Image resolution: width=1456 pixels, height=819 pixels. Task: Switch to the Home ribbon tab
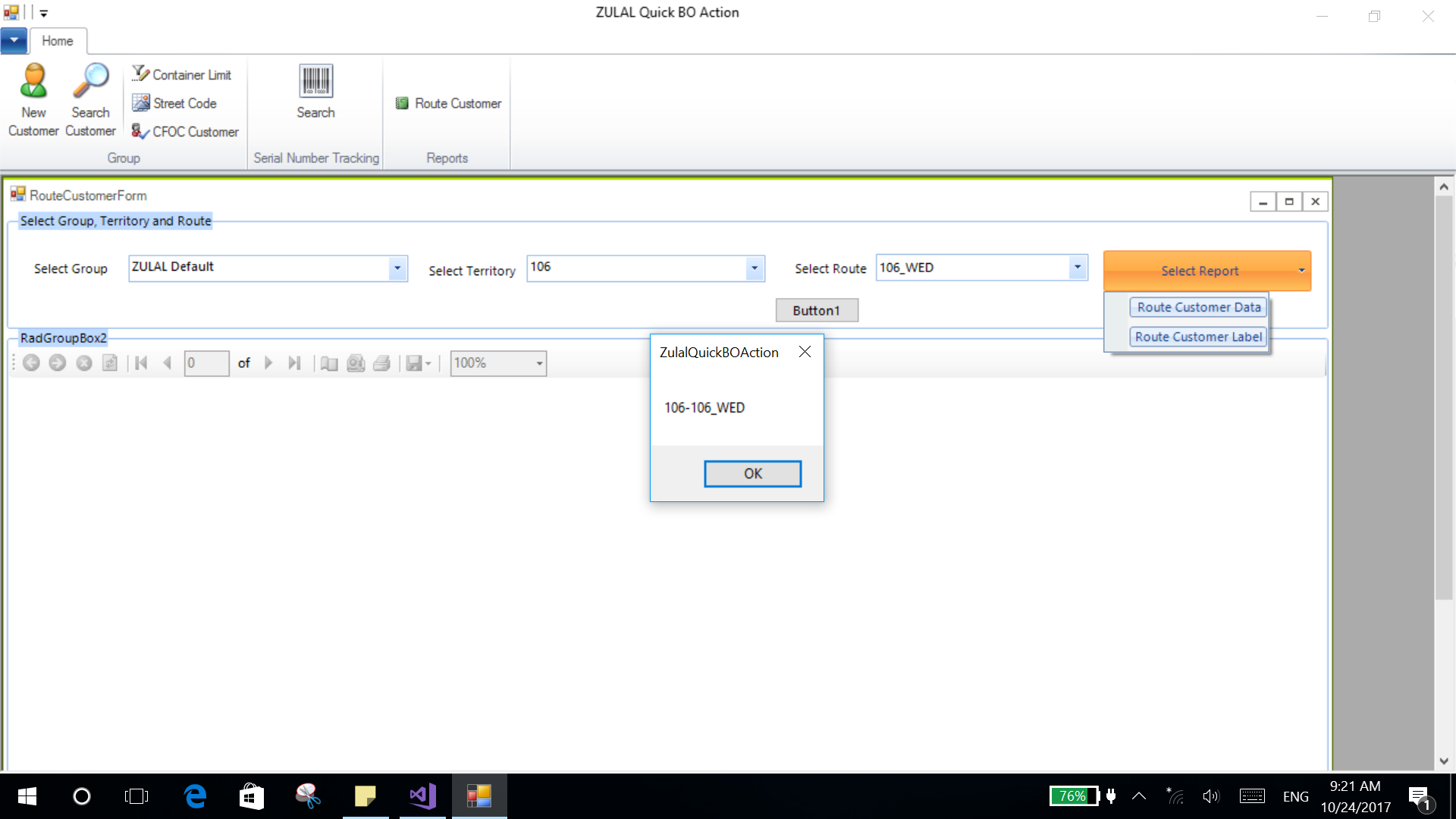coord(58,41)
